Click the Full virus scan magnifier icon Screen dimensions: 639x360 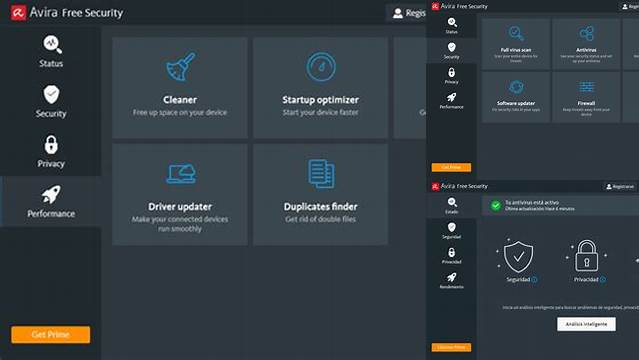[x=516, y=34]
